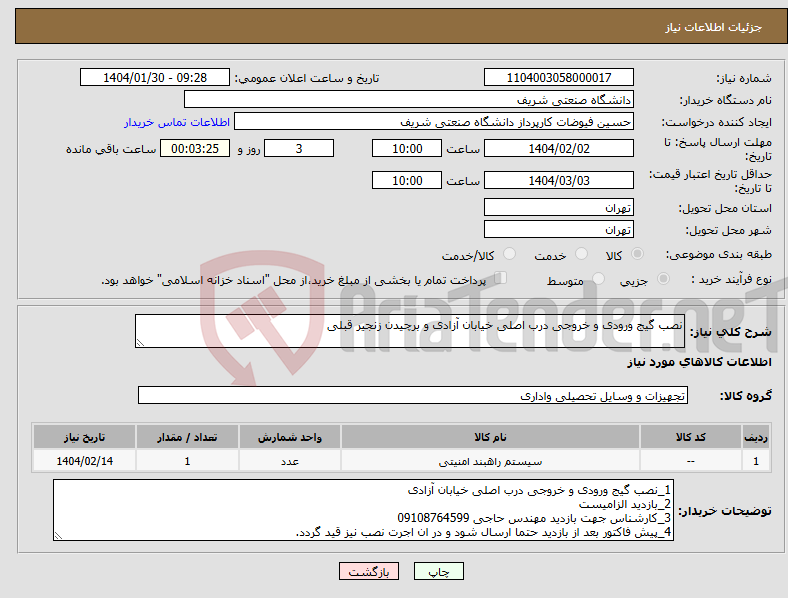The height and width of the screenshot is (598, 788).
Task: Click the سیستم راهبند امنیتی table cell
Action: pos(490,461)
